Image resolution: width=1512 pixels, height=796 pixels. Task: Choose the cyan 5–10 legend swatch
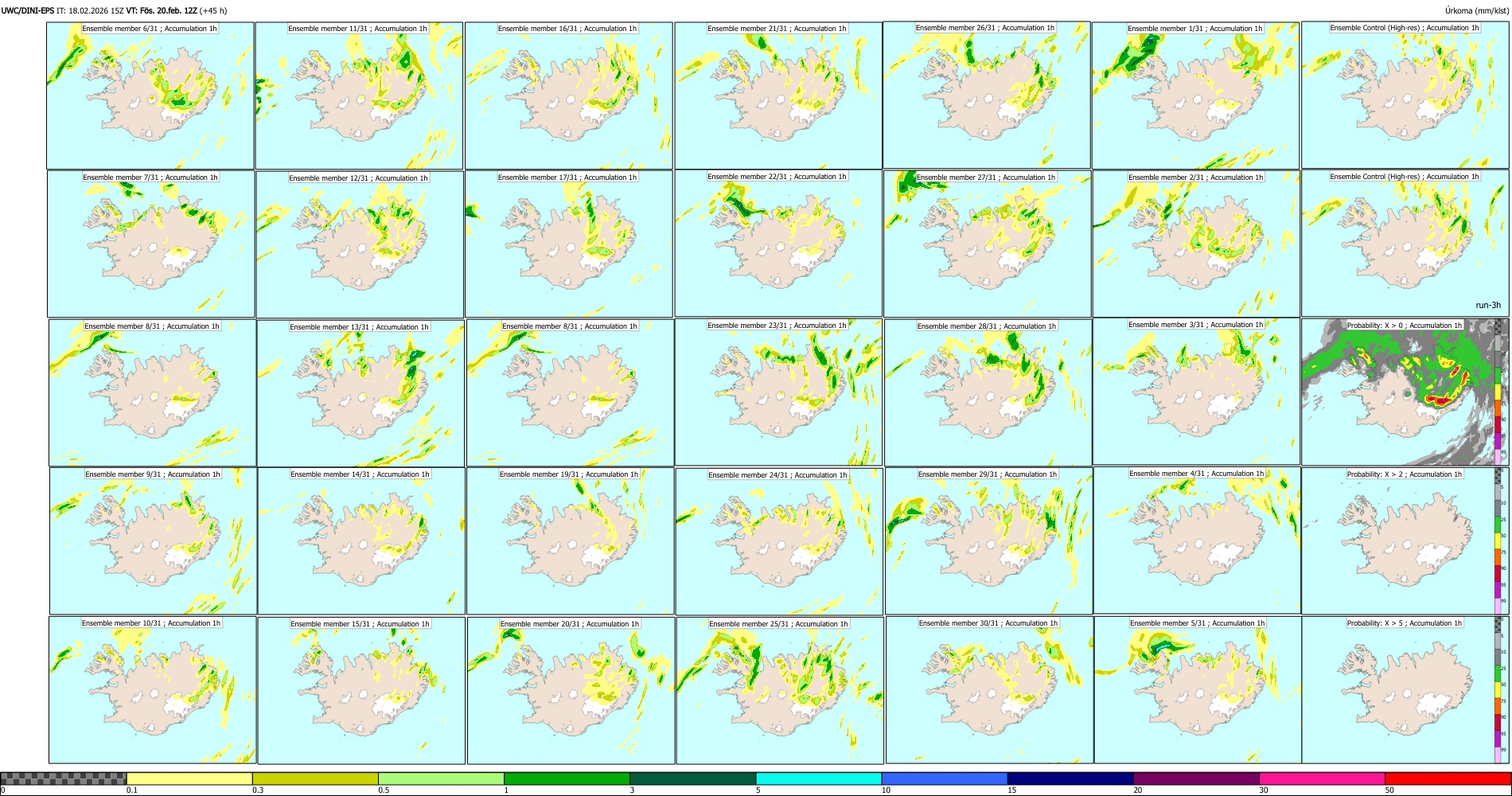point(819,778)
